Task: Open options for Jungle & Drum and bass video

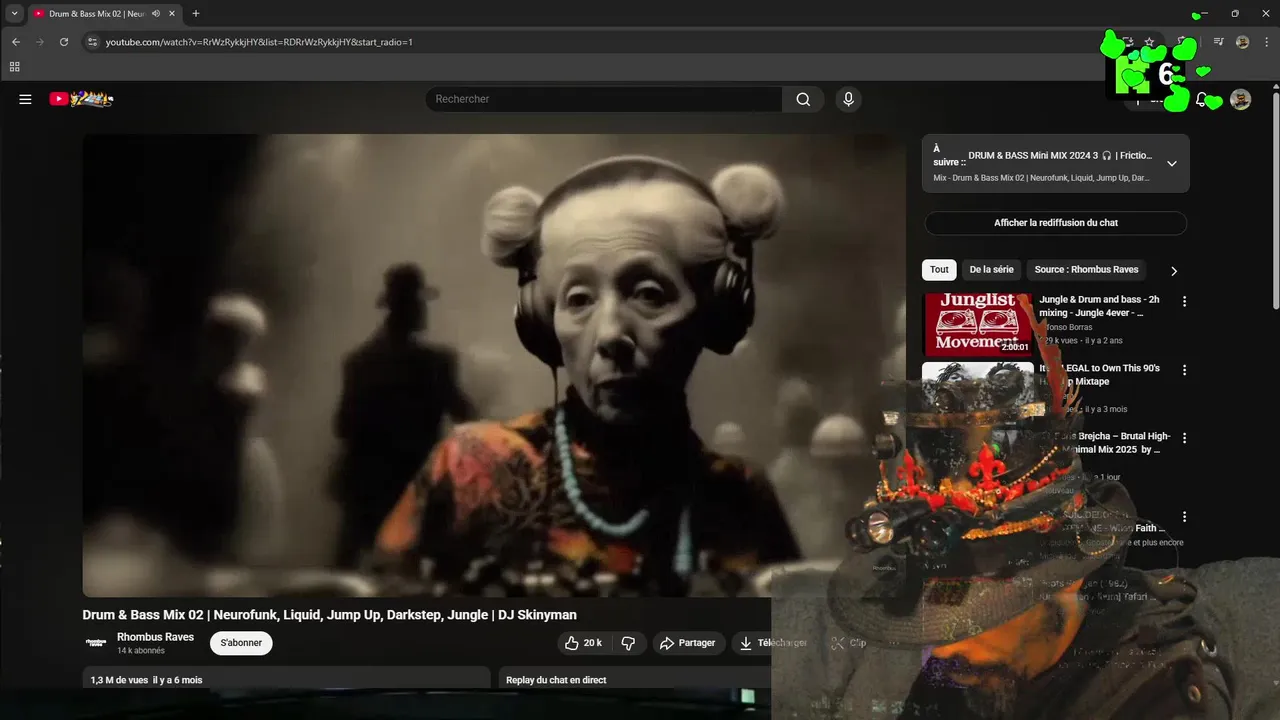Action: point(1185,301)
